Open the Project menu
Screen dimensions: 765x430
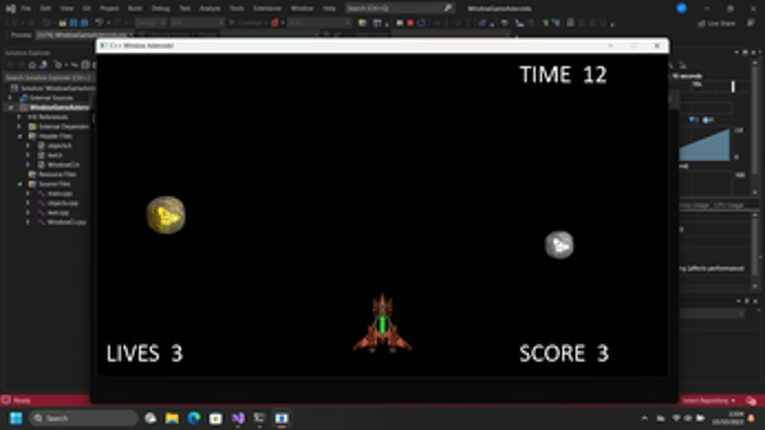coord(109,8)
